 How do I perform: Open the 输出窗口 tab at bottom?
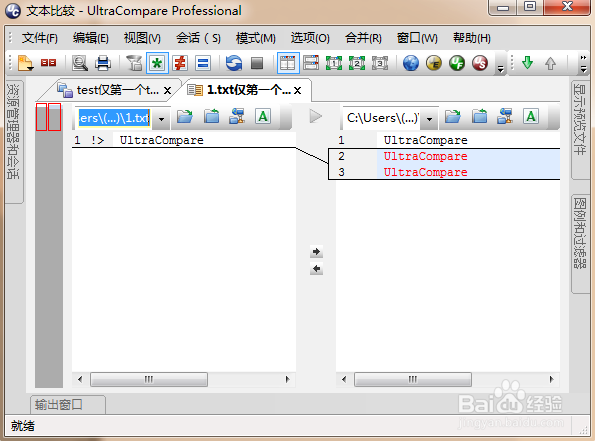pos(68,405)
